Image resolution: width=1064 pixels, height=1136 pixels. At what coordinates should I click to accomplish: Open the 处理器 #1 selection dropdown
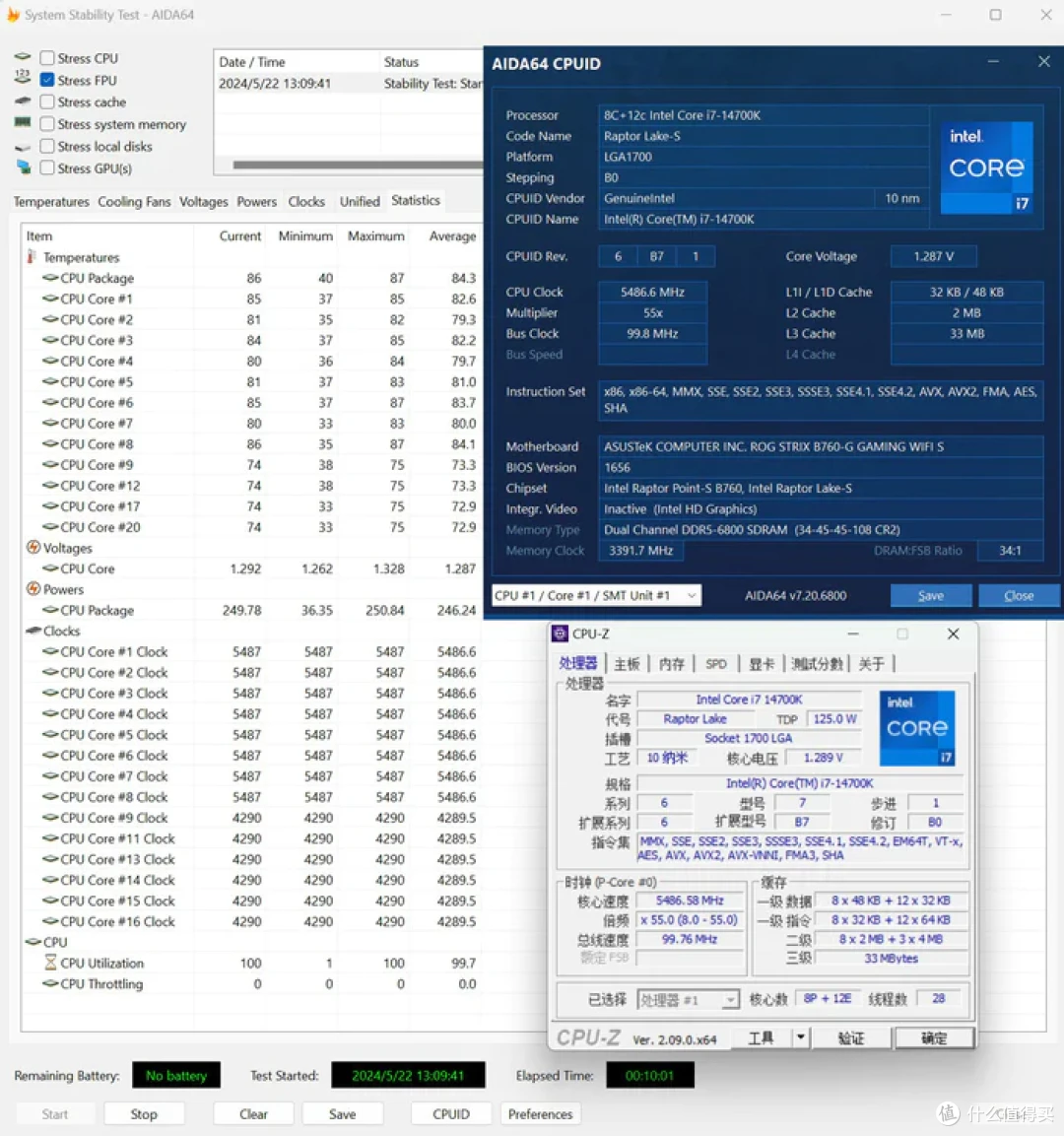[688, 1000]
